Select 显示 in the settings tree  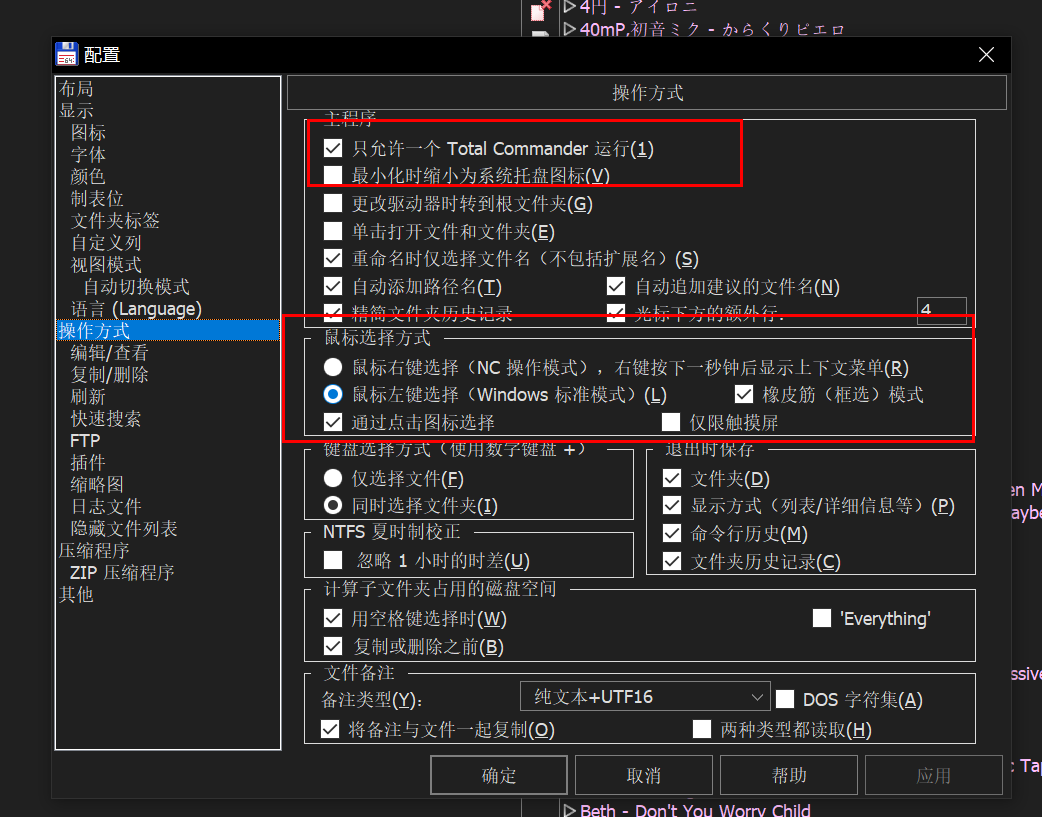pyautogui.click(x=76, y=110)
